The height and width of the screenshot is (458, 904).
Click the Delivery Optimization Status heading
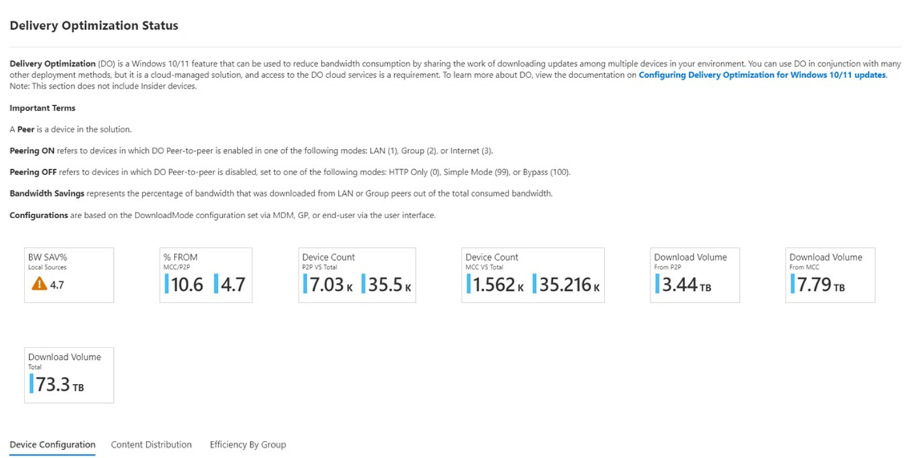tap(94, 25)
